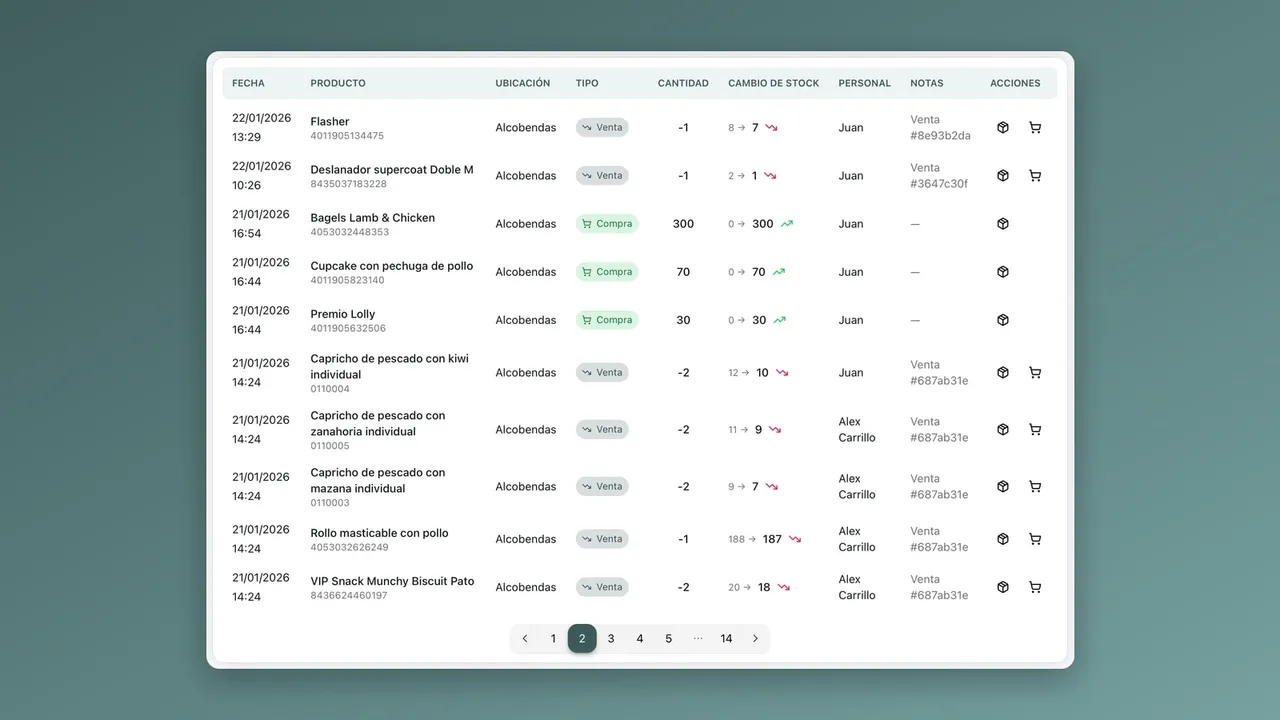Click package icon for Capricho con zanahoria row

tap(1003, 430)
